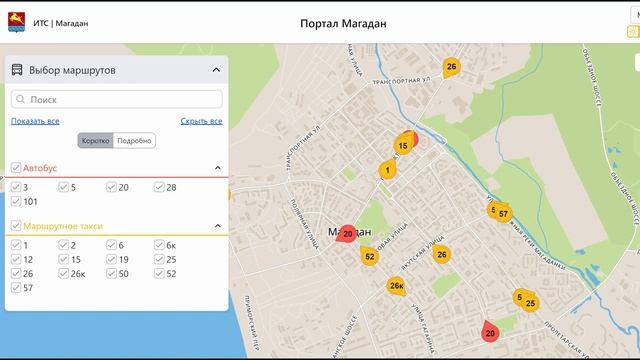Select the yellow route 25 map marker
640x360 pixels.
click(530, 303)
